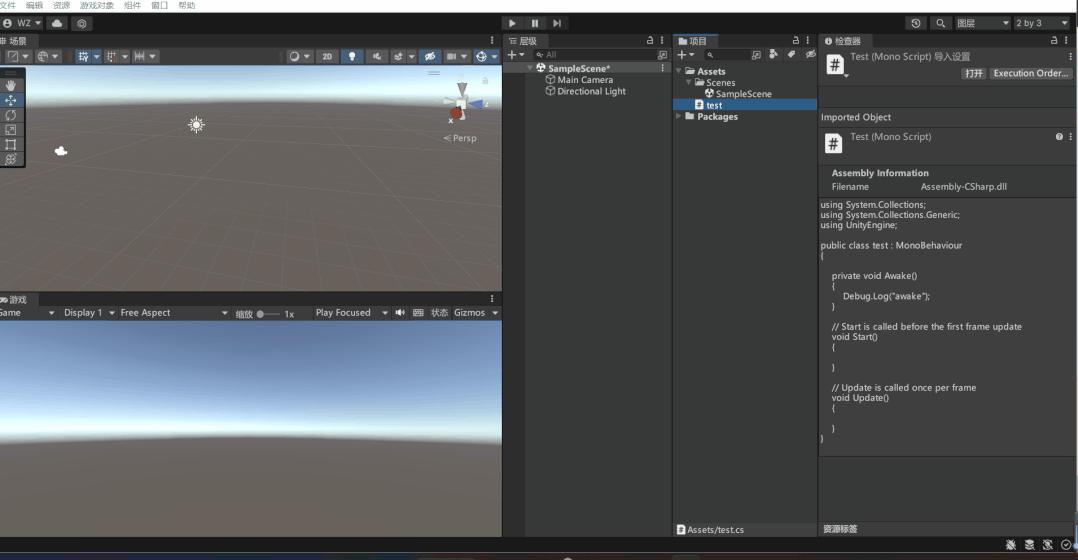Toggle Project hidden packages eye icon
The image size is (1078, 560).
coord(810,54)
